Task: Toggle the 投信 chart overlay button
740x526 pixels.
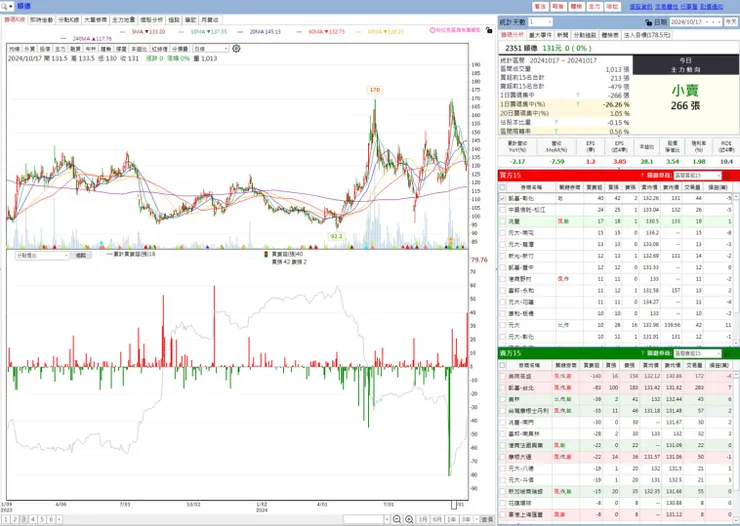Action: (44, 49)
